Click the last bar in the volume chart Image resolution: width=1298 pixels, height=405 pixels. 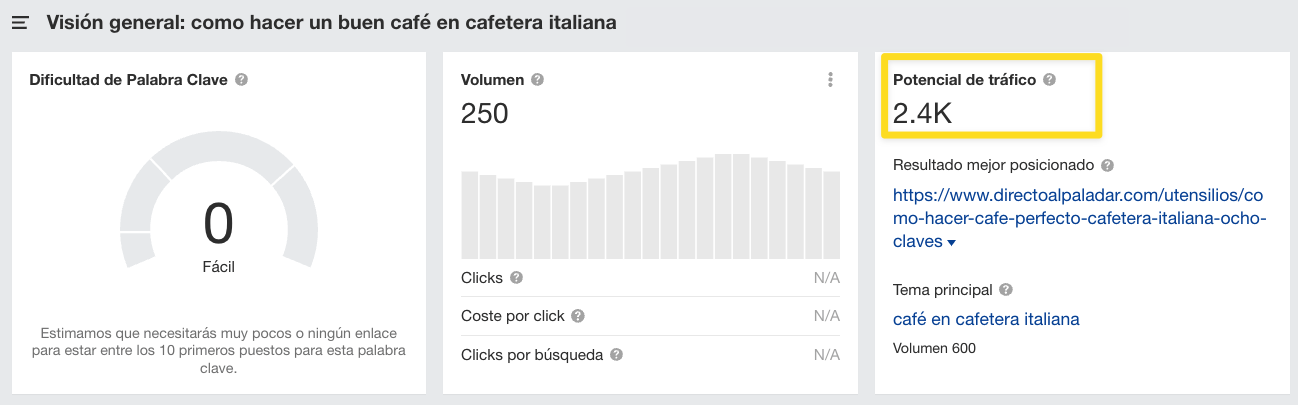pyautogui.click(x=830, y=216)
